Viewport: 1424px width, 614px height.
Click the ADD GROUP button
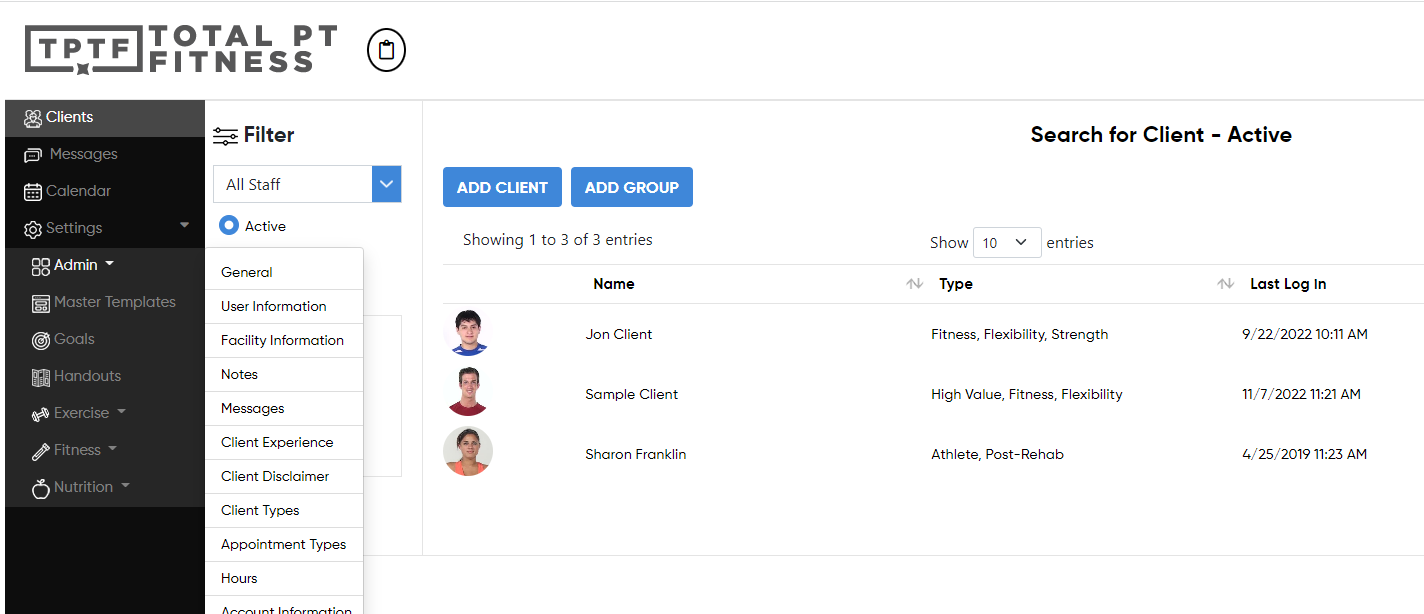click(x=632, y=187)
